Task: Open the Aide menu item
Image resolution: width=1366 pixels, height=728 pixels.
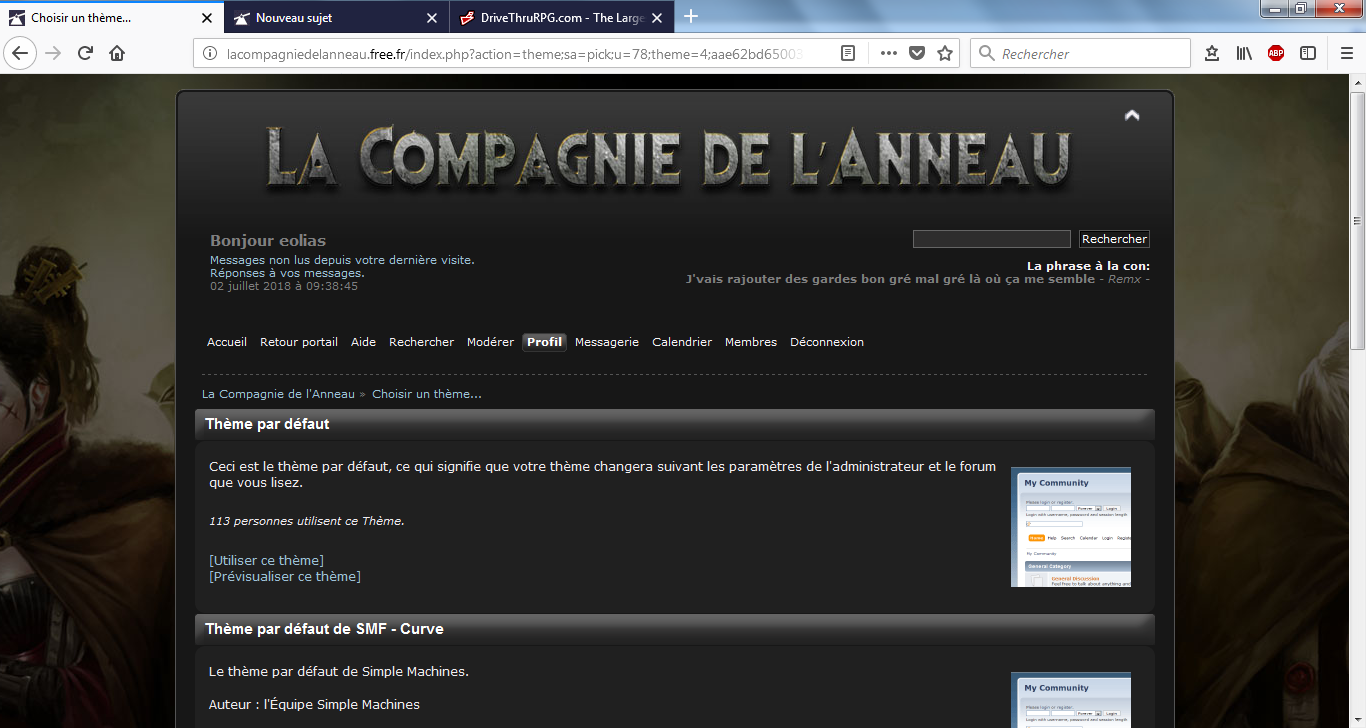Action: 364,342
